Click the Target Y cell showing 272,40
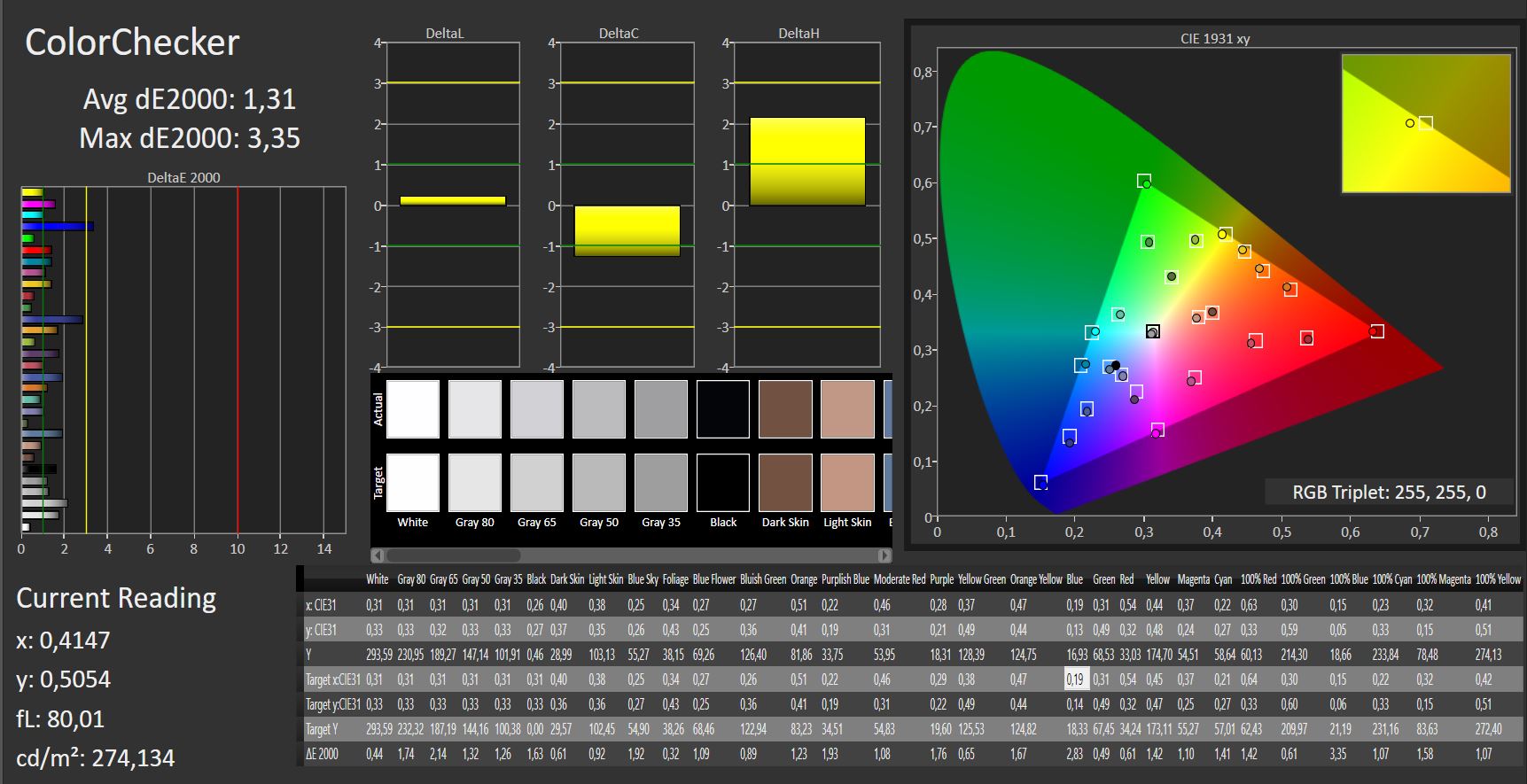 pos(1488,729)
